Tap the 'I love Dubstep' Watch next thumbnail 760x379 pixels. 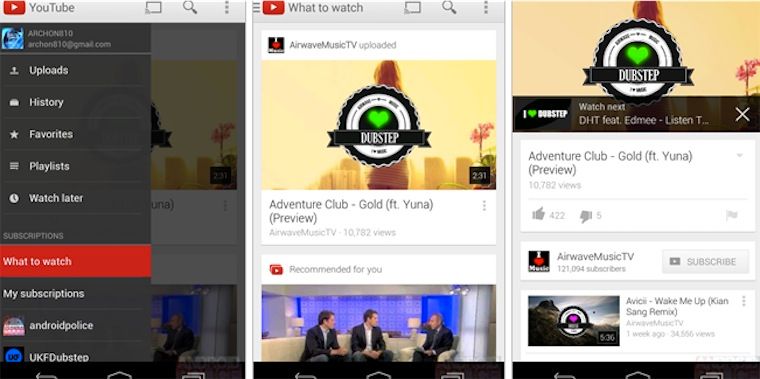pyautogui.click(x=542, y=114)
